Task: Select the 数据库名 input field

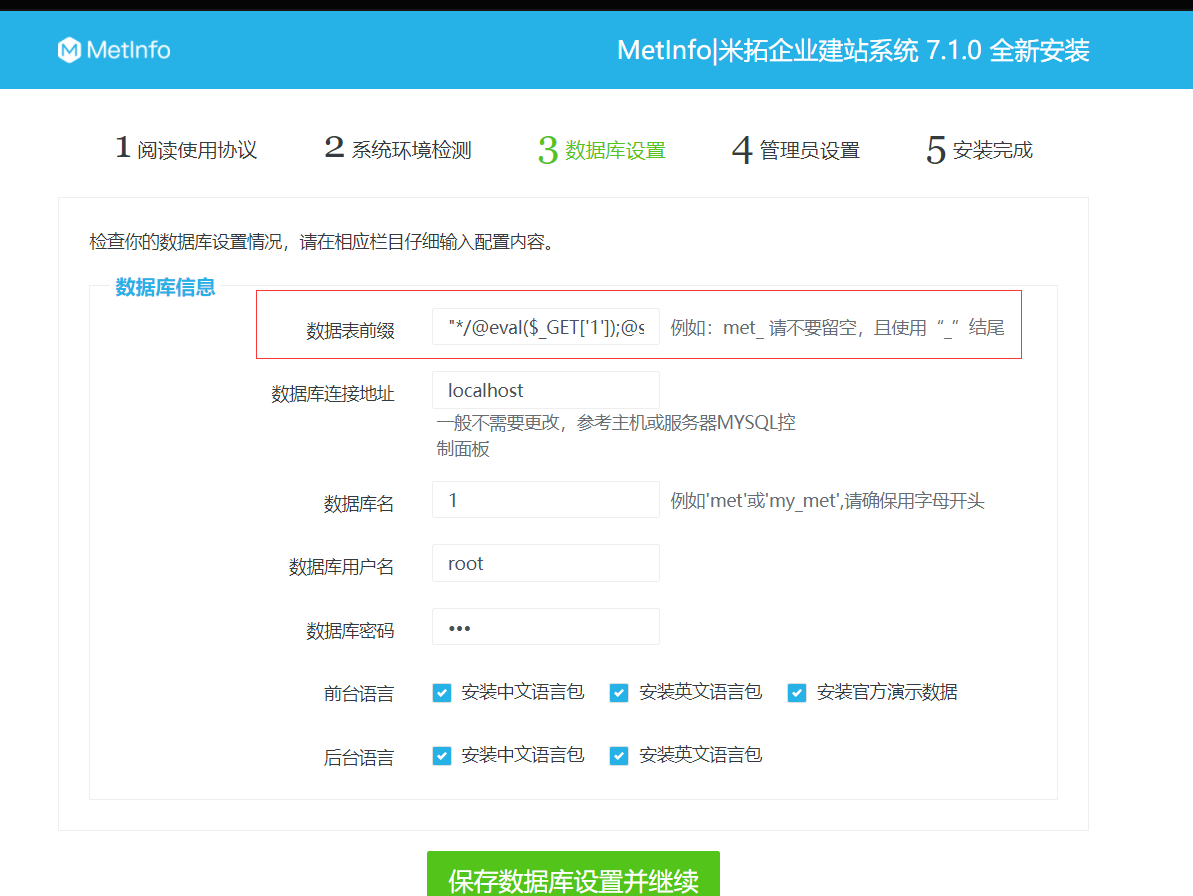Action: point(545,499)
